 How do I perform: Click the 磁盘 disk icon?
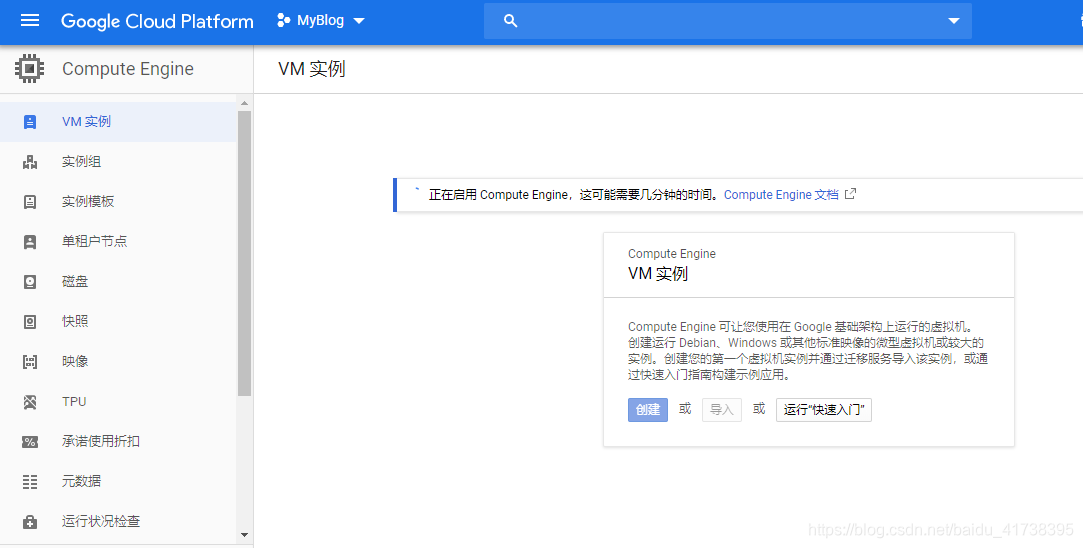[x=30, y=281]
